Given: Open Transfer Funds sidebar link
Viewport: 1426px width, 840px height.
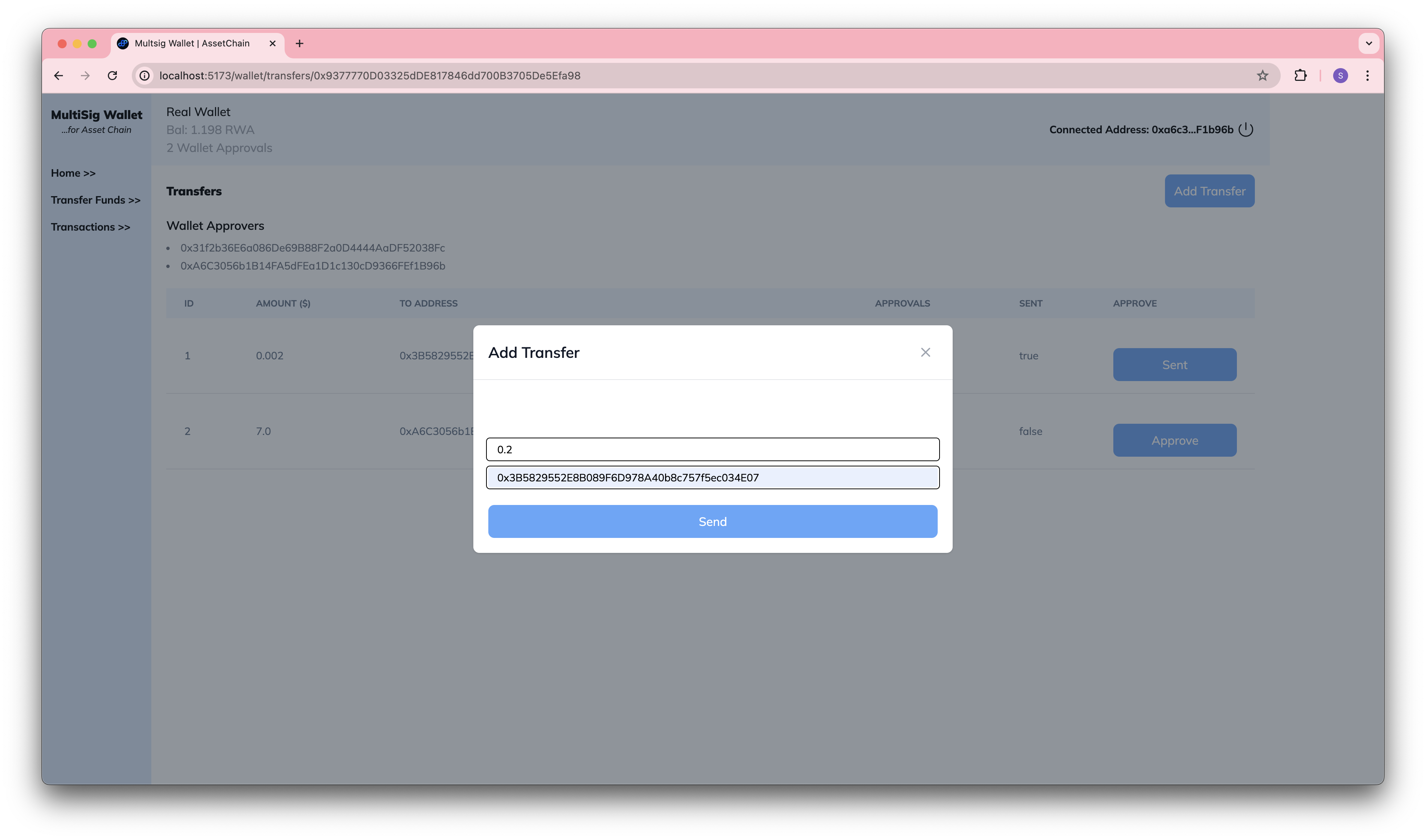Looking at the screenshot, I should pyautogui.click(x=95, y=200).
